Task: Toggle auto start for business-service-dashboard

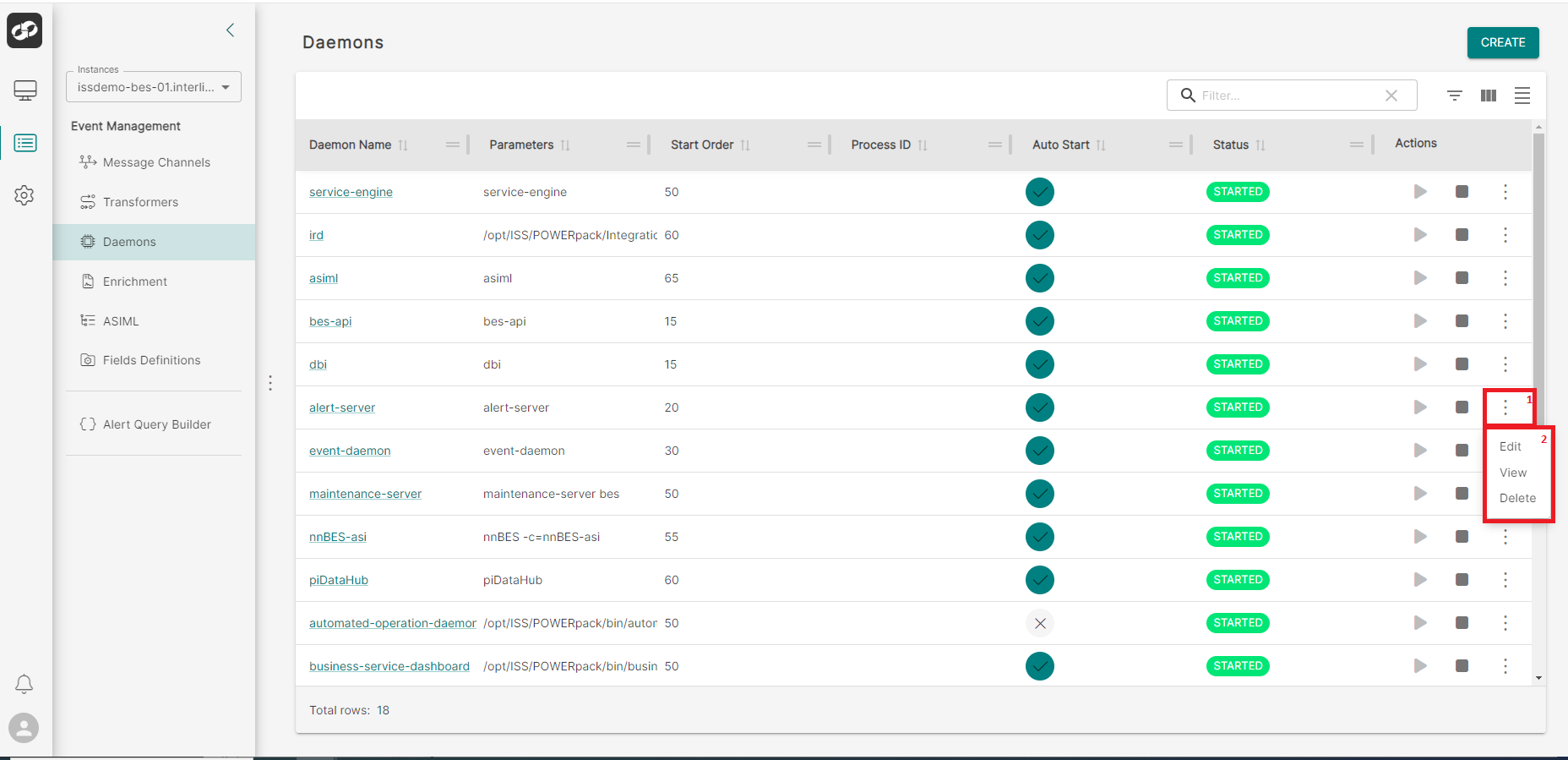Action: (1040, 666)
